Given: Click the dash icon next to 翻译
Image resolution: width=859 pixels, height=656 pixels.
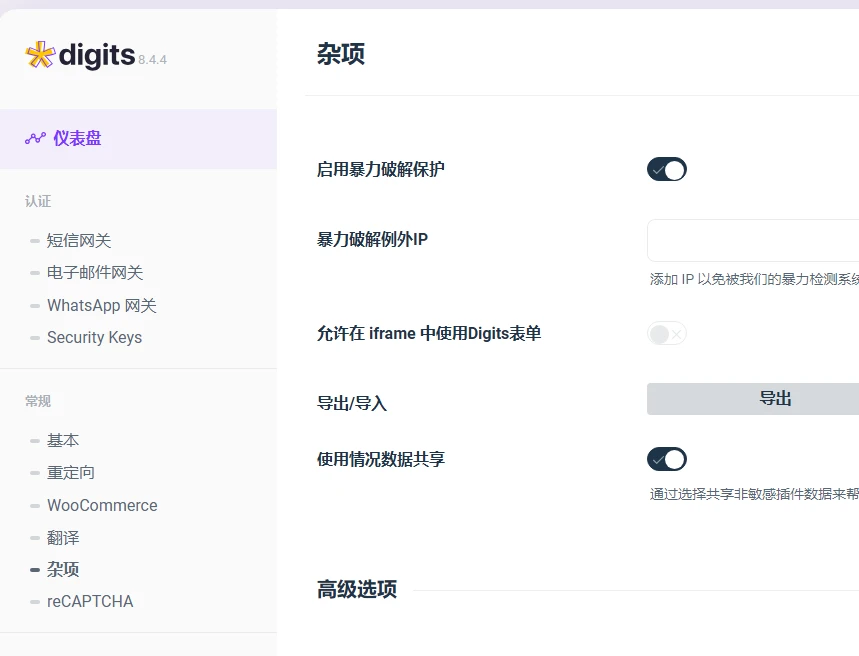Looking at the screenshot, I should (x=33, y=537).
